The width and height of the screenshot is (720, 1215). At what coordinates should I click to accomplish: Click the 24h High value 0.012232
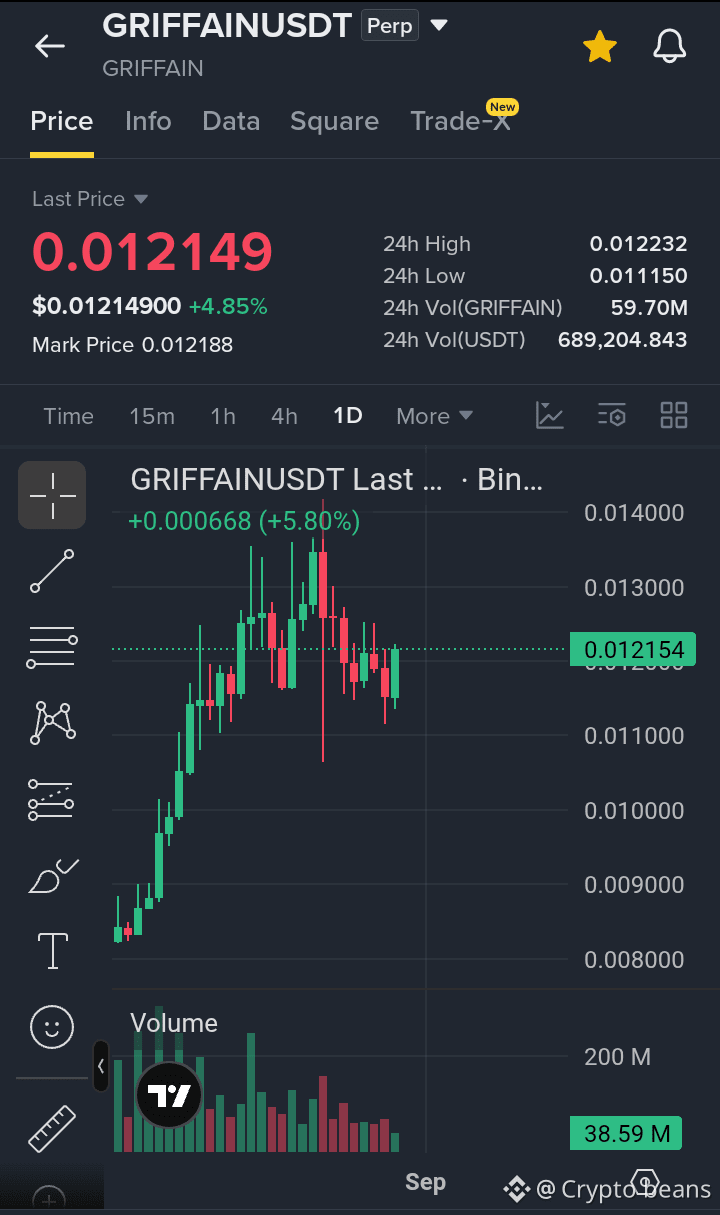coord(638,244)
